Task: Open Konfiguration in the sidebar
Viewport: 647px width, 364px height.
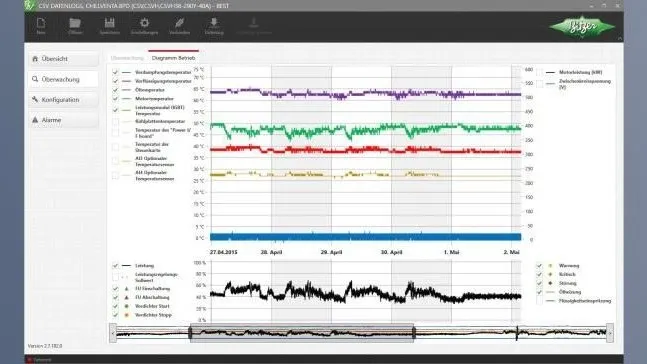Action: 64,100
